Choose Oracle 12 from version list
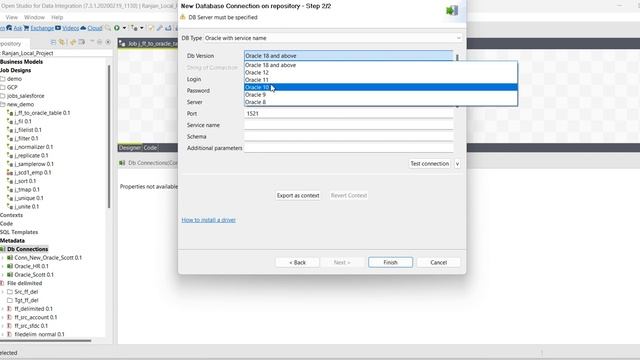Viewport: 640px width, 360px height. pos(381,72)
